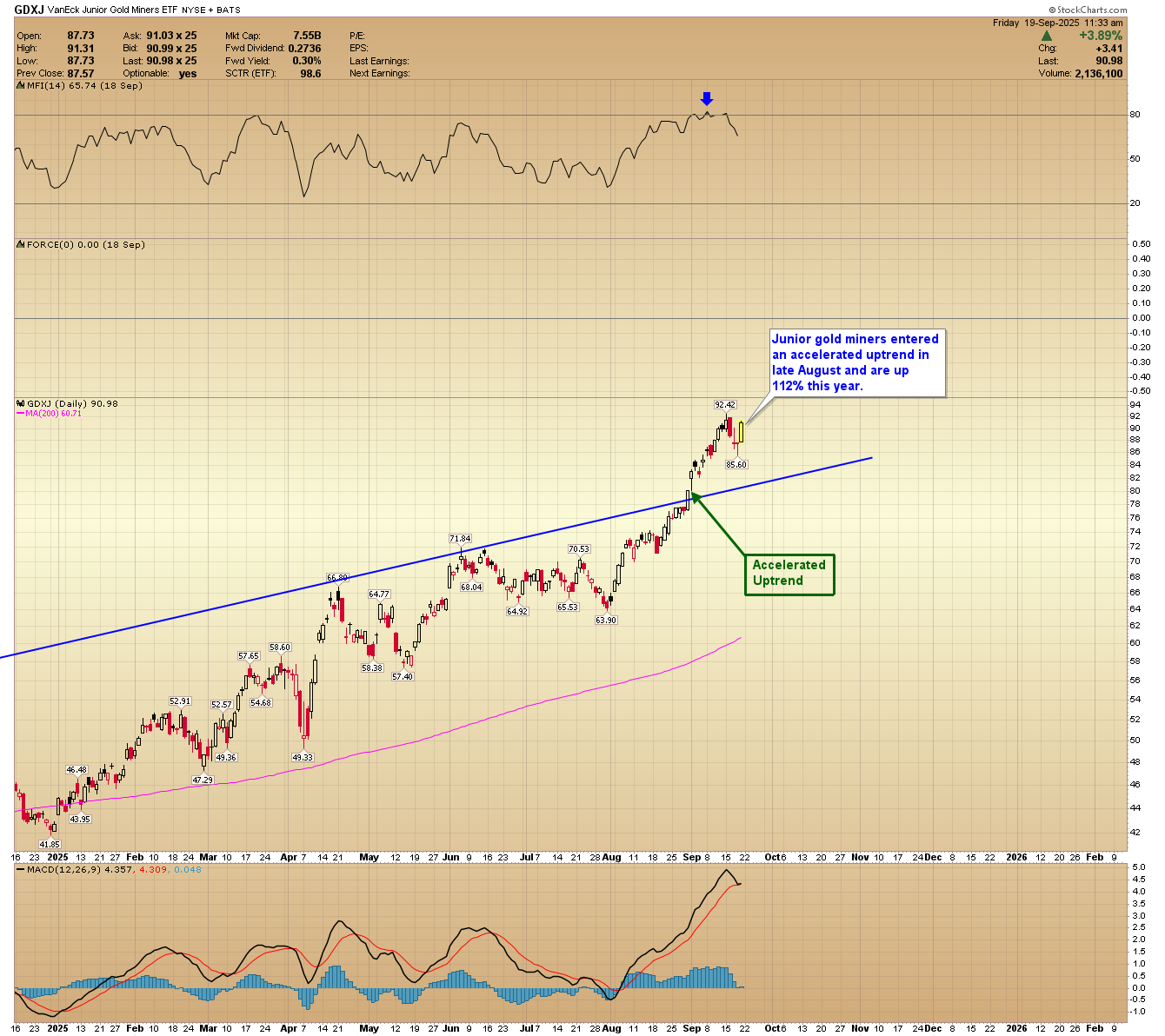Click the 41.85 price label
The image size is (1165, 1036).
(50, 845)
